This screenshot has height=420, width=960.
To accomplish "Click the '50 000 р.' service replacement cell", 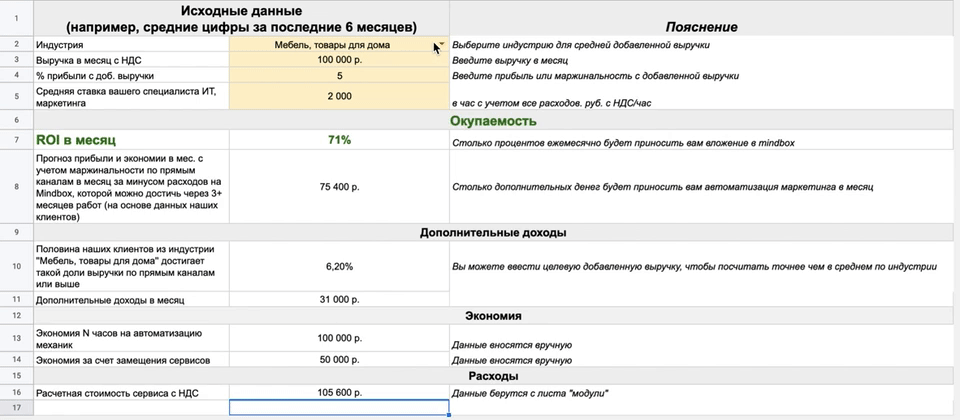I will click(339, 360).
